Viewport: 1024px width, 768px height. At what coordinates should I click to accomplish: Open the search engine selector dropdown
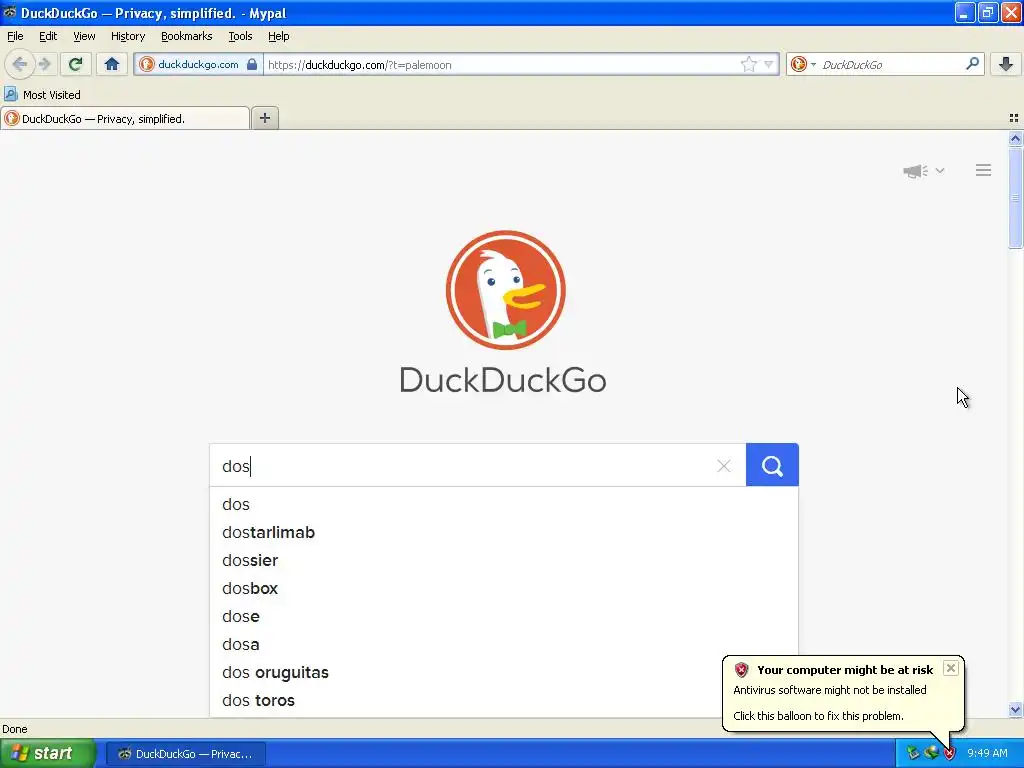803,64
